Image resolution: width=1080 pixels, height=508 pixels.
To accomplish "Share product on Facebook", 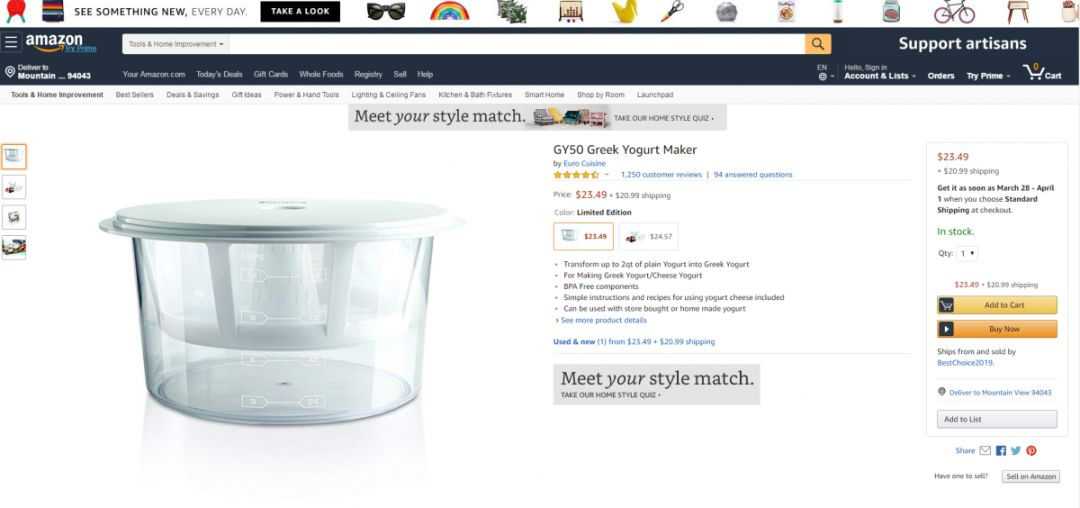I will 1001,451.
